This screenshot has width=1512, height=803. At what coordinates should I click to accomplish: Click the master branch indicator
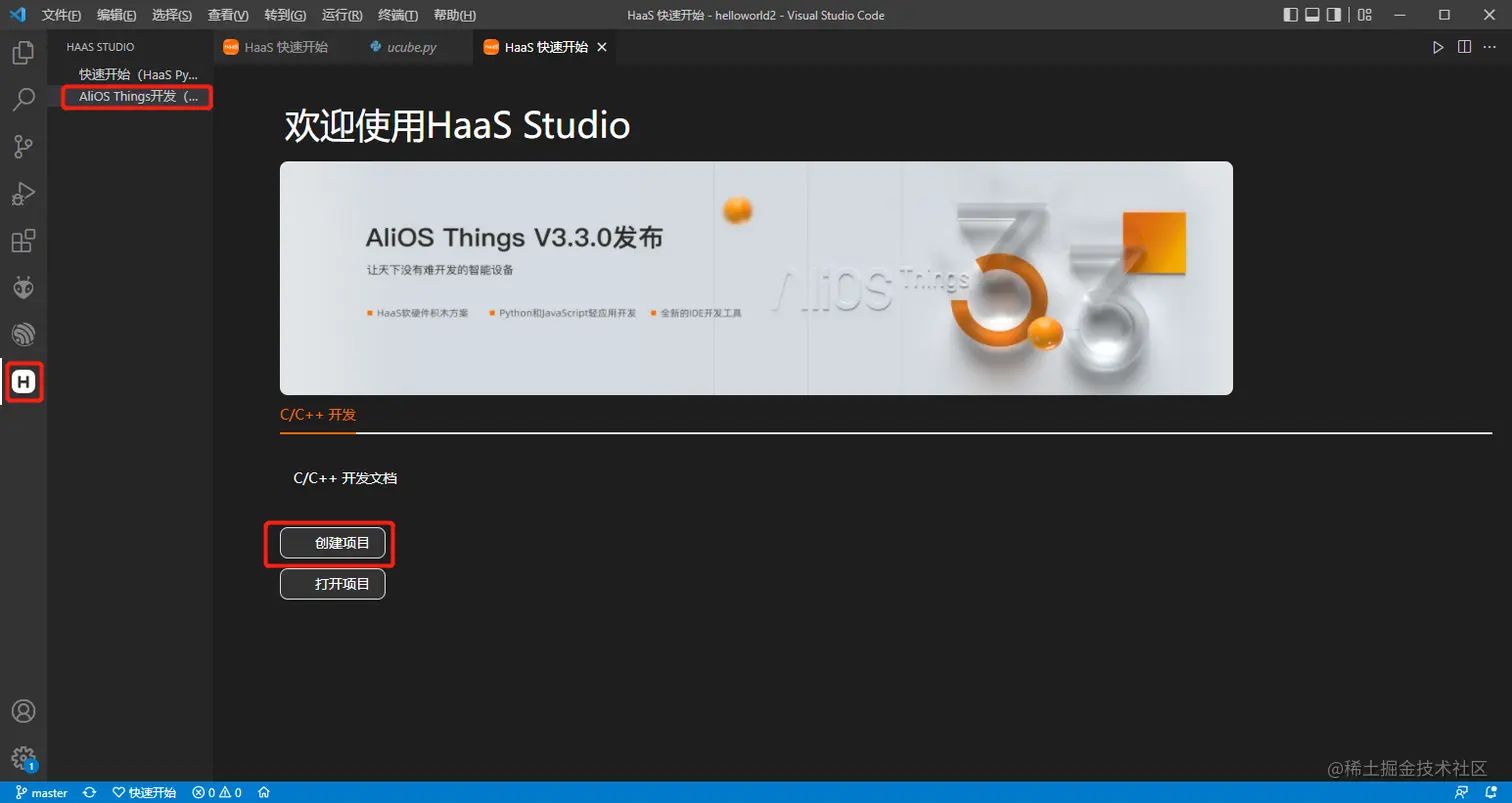(x=42, y=793)
